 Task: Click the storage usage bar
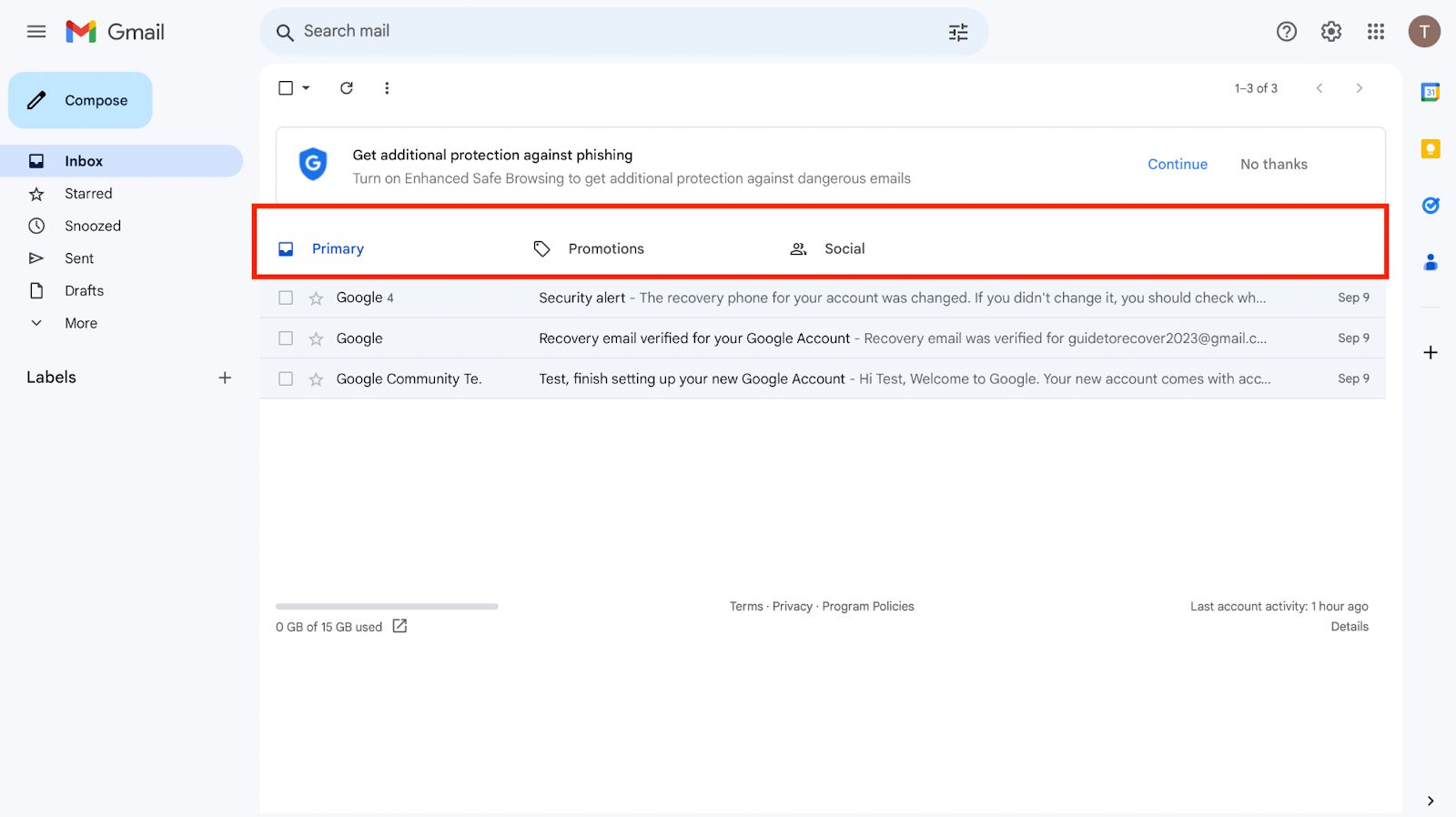387,606
